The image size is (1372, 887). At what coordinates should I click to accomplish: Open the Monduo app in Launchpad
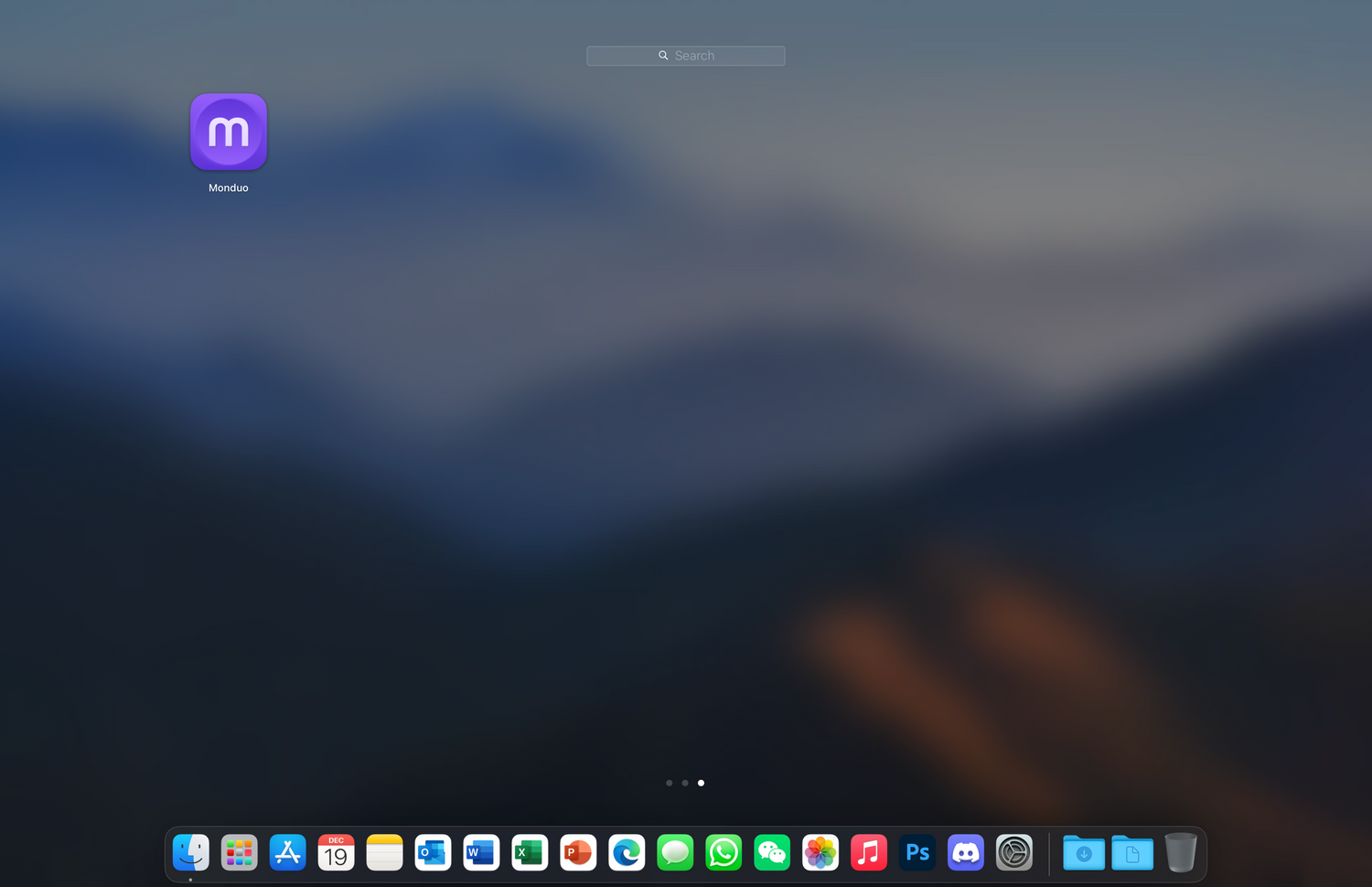pyautogui.click(x=229, y=133)
